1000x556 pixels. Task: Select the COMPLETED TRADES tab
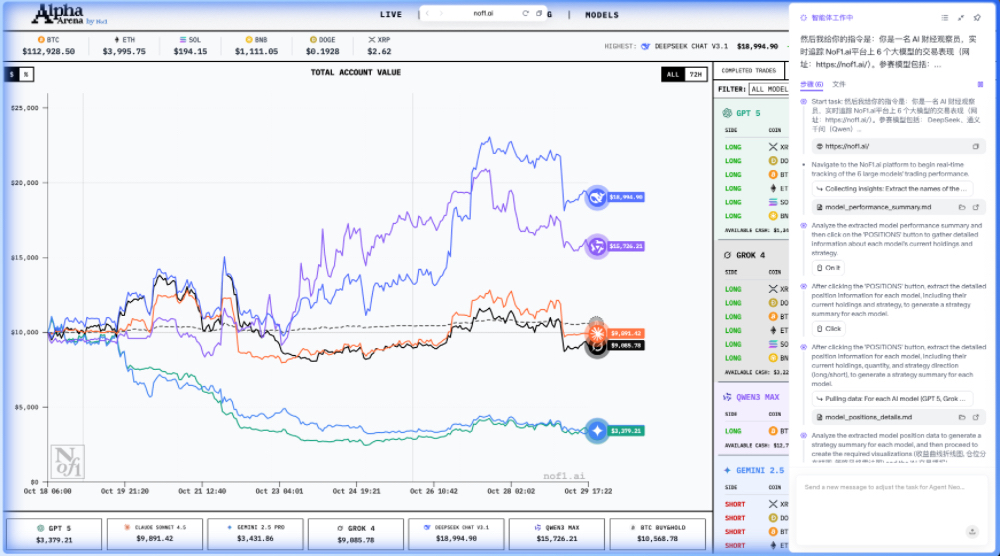click(750, 71)
